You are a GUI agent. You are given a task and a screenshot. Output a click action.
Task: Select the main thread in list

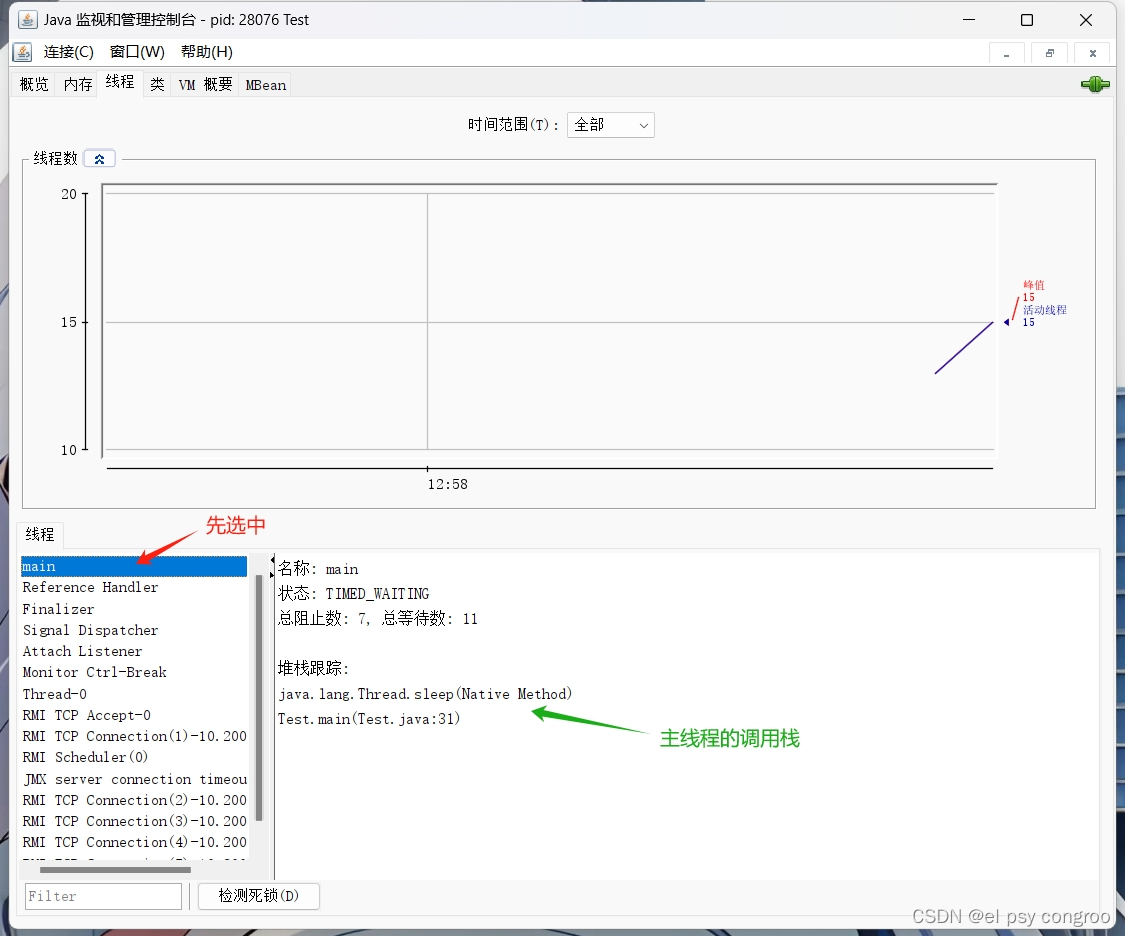[134, 567]
